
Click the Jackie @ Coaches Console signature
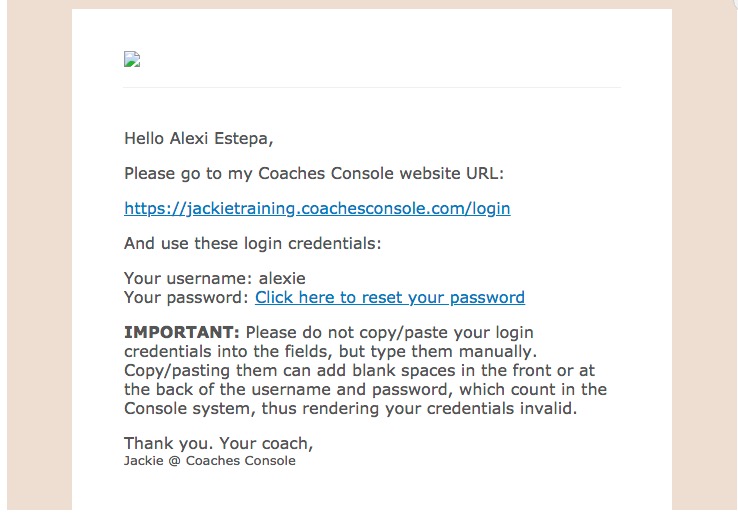[209, 461]
